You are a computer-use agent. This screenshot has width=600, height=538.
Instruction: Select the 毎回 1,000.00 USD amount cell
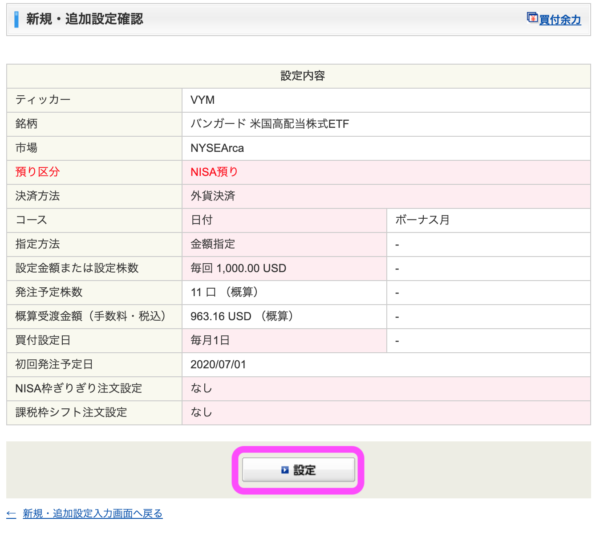tap(284, 268)
